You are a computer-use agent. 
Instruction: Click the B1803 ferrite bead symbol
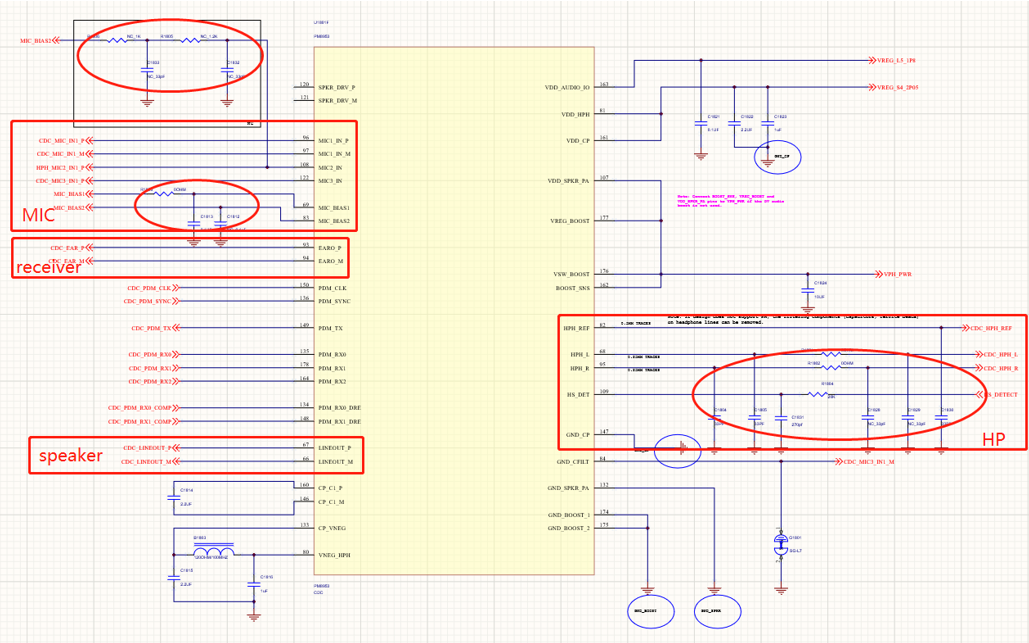point(214,549)
